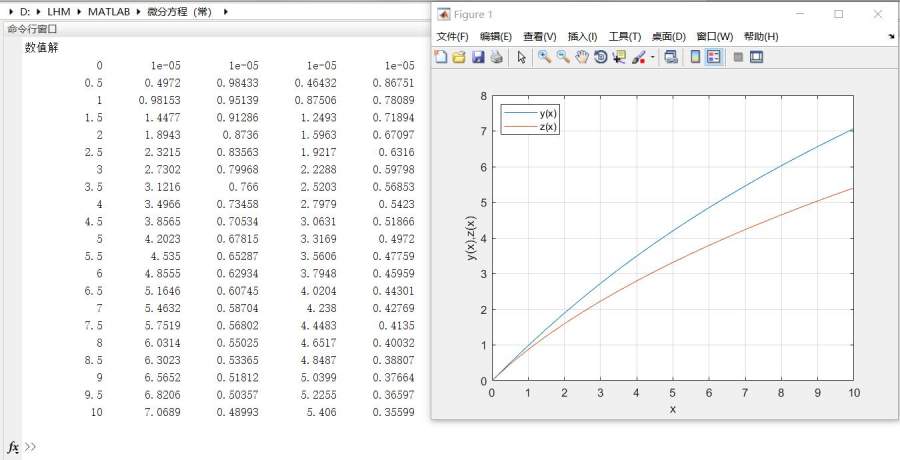Expand the Brush tool color dropdown arrow

pyautogui.click(x=652, y=58)
